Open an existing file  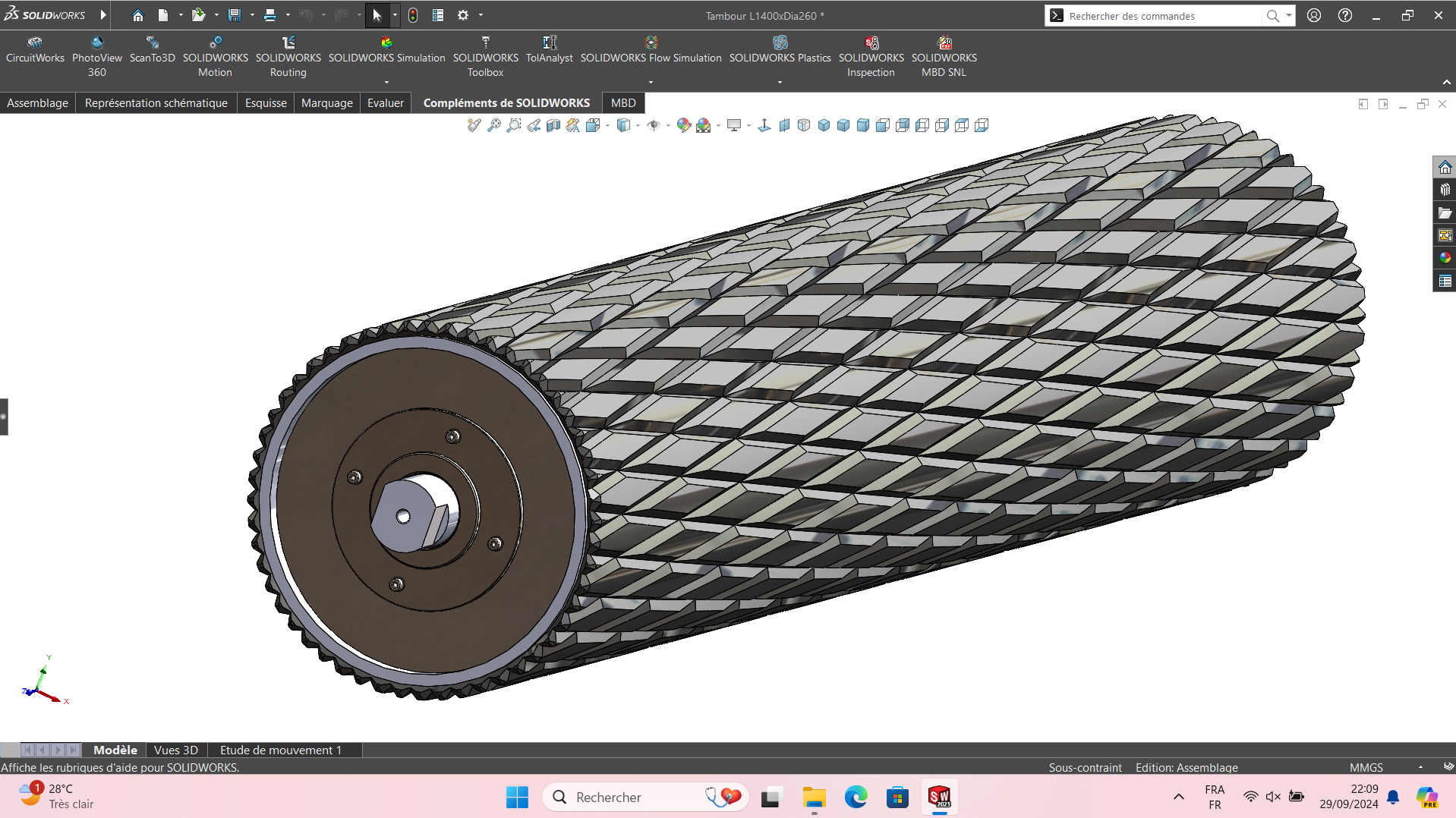tap(198, 15)
